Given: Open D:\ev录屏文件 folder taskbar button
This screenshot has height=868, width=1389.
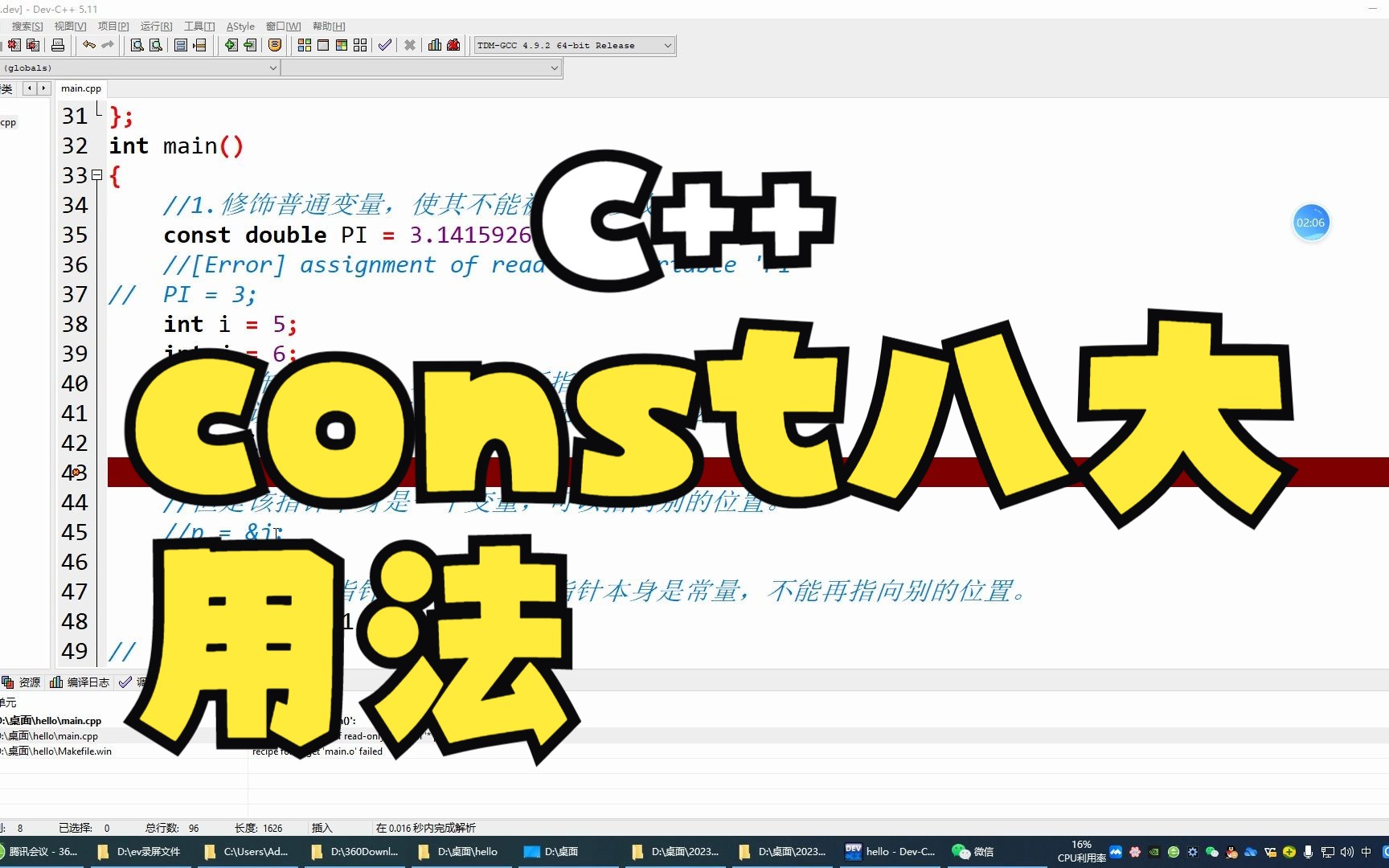Looking at the screenshot, I should pyautogui.click(x=140, y=852).
